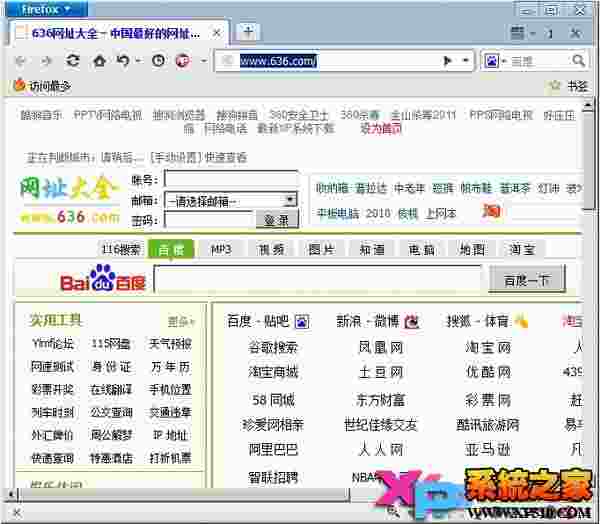Screen dimensions: 600x524
Task: Switch to the 视频 search tab
Action: tap(271, 250)
